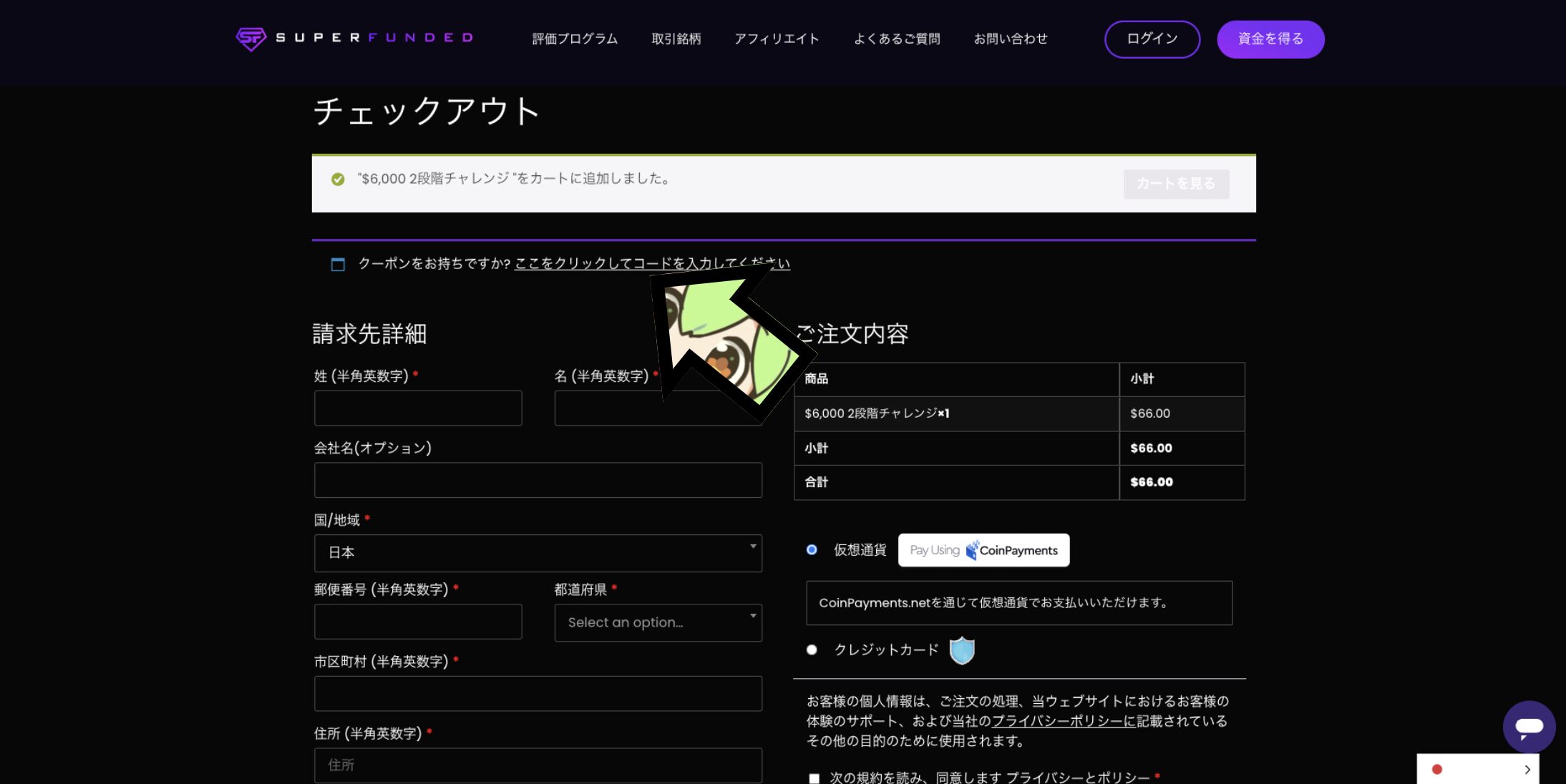
Task: Click the 郵便番号 postal code field
Action: pyautogui.click(x=418, y=622)
